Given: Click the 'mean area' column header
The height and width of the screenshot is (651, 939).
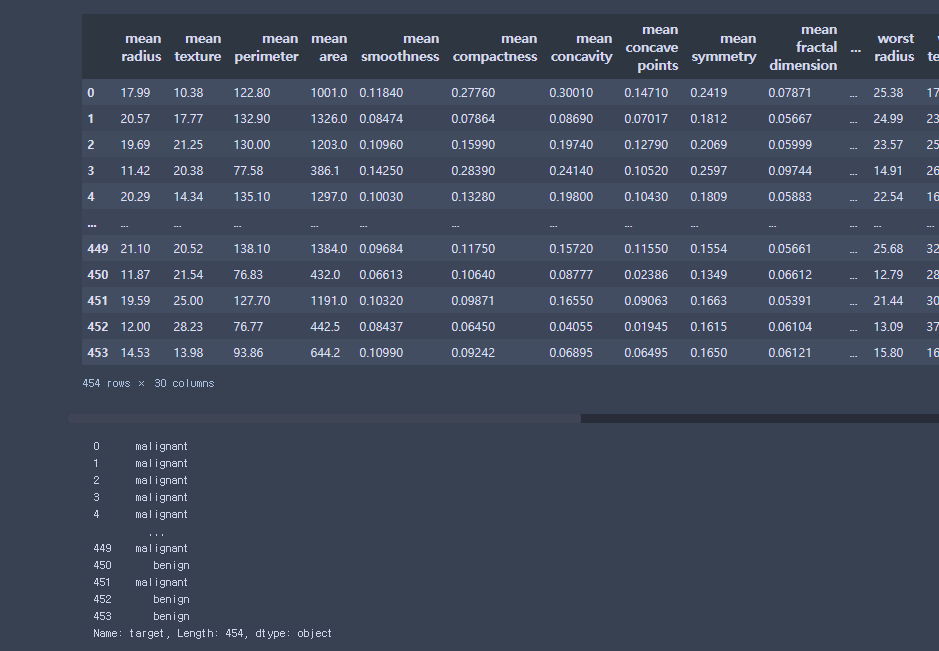Looking at the screenshot, I should 329,47.
